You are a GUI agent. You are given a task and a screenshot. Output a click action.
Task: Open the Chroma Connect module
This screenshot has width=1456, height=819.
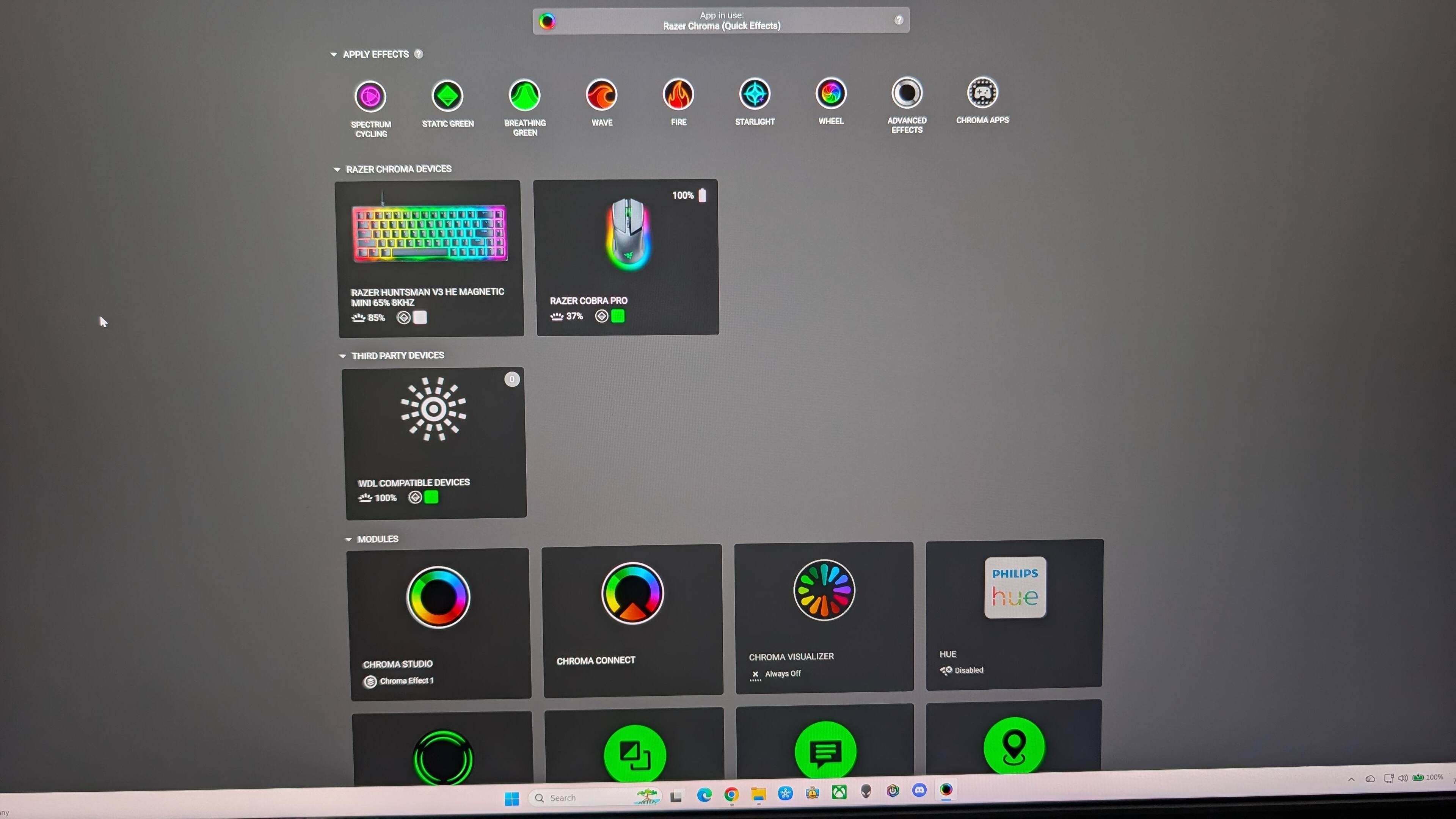(x=632, y=621)
